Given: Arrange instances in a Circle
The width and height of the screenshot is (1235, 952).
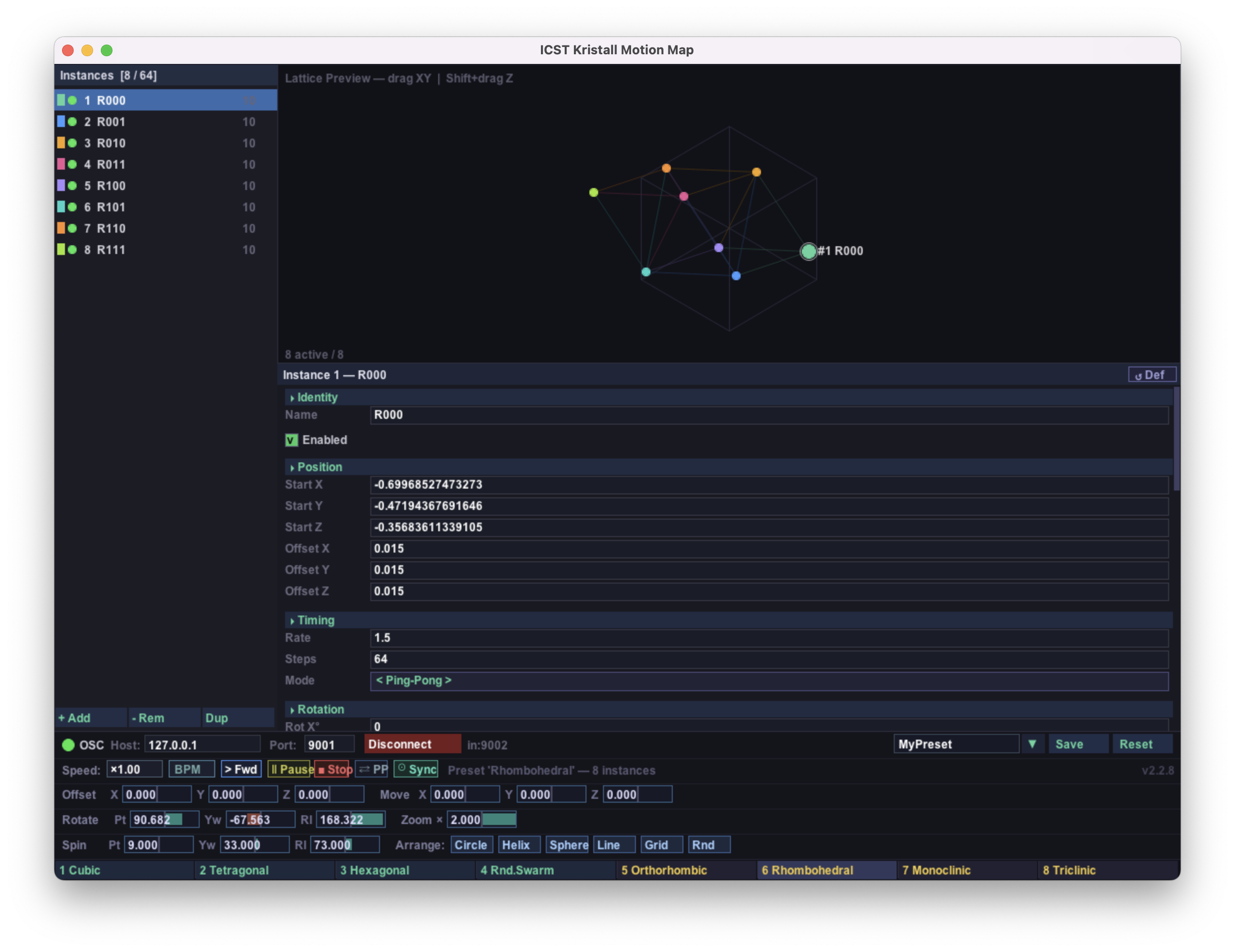Looking at the screenshot, I should pos(472,845).
